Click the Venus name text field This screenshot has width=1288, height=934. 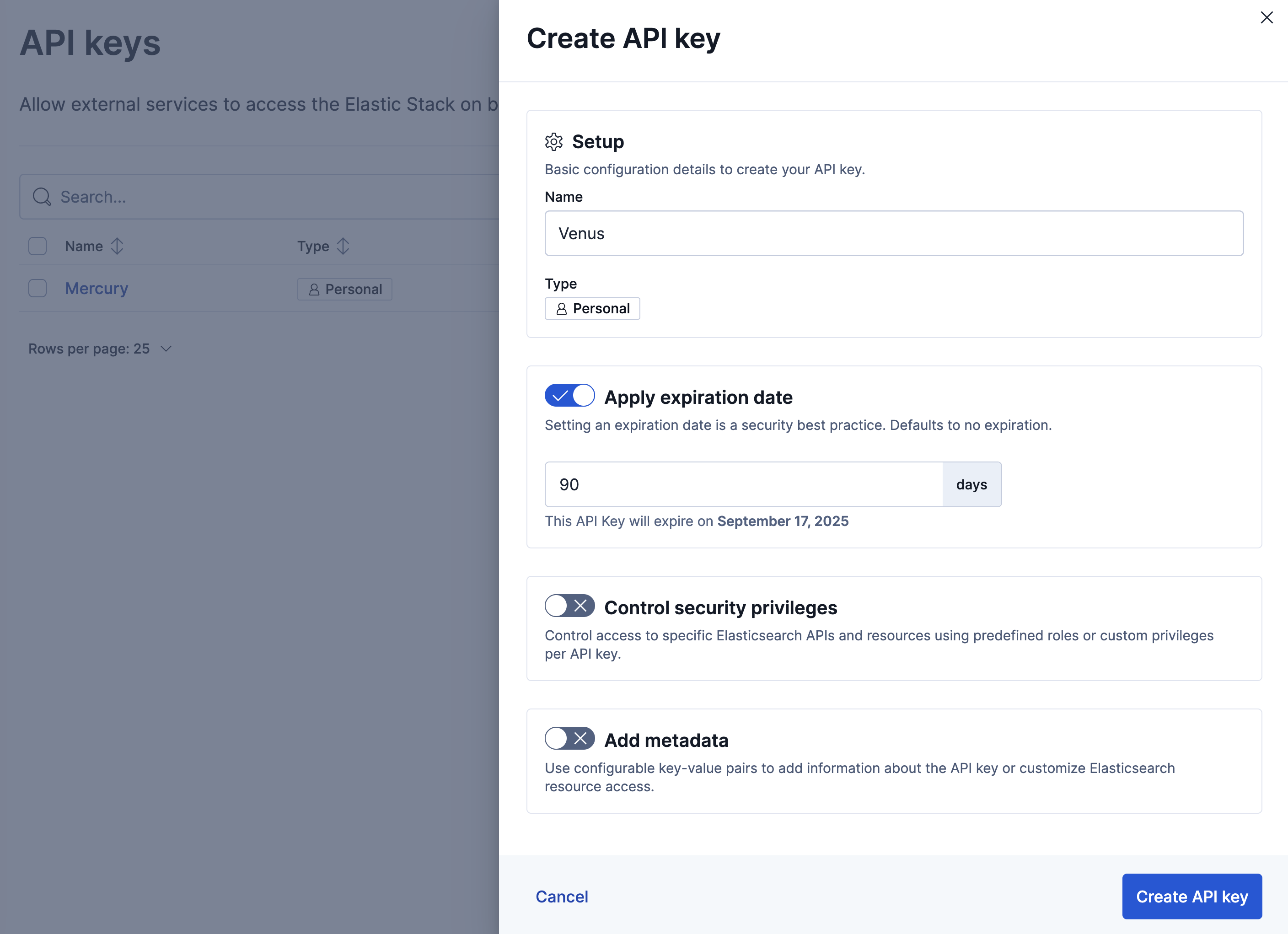tap(895, 233)
